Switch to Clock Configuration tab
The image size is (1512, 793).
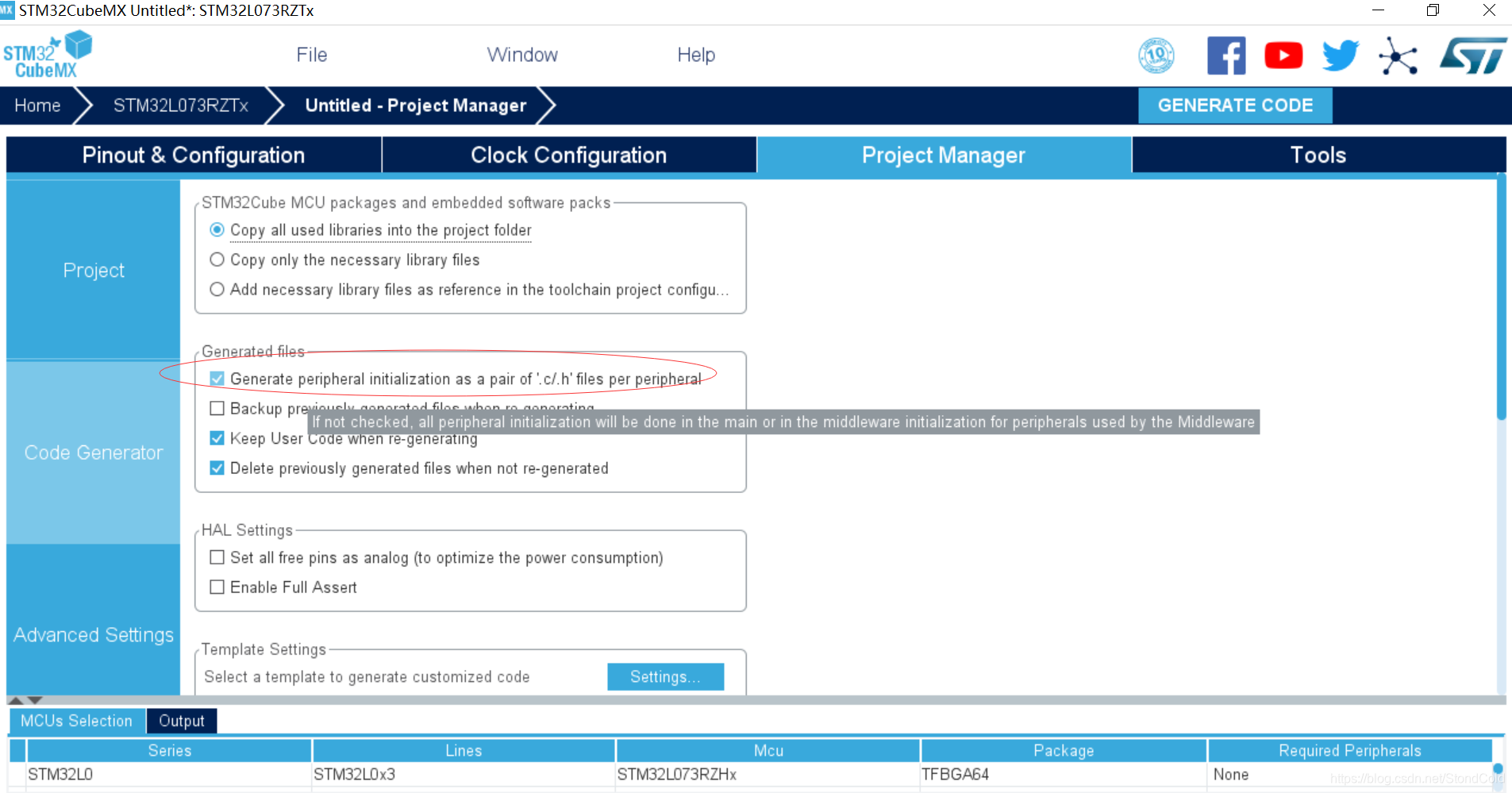(x=569, y=155)
